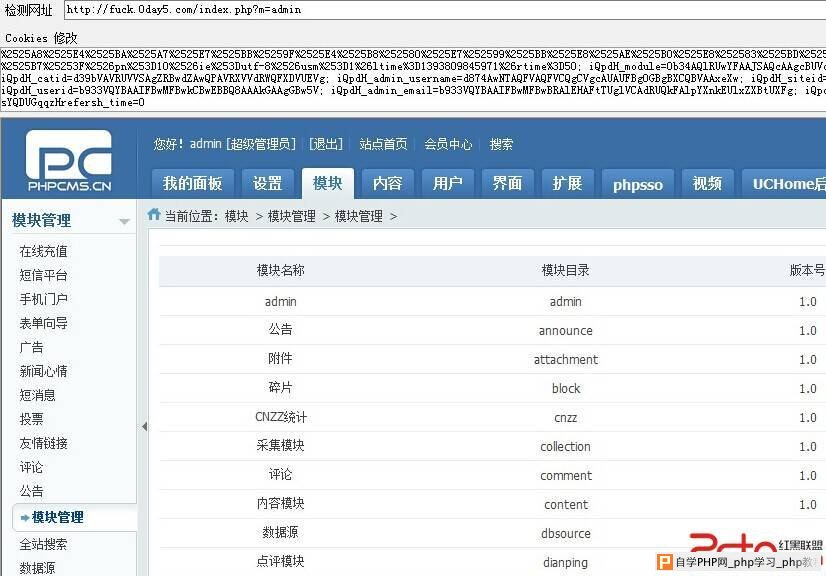826x576 pixels.
Task: Open 投票 in the sidebar
Action: pos(31,419)
